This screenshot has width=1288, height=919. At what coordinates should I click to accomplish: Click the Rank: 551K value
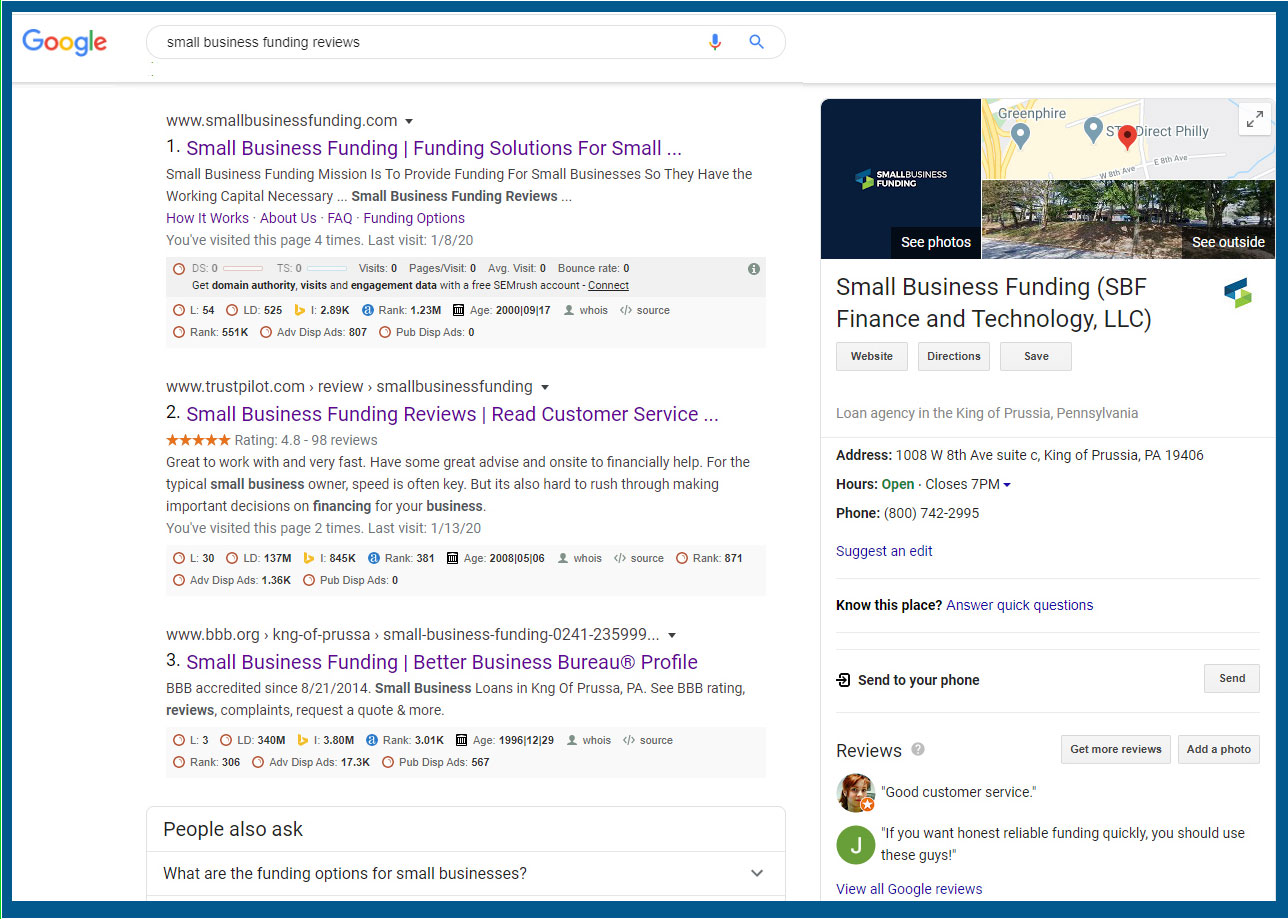coord(219,332)
